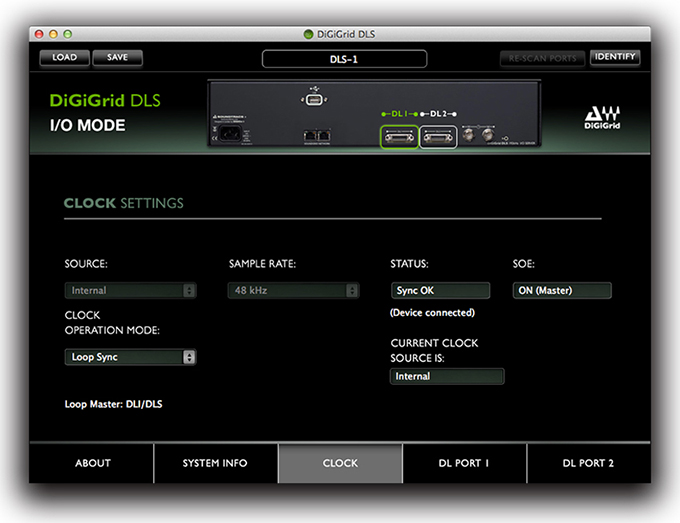Click the ethernet ports on device image
Image resolution: width=680 pixels, height=523 pixels.
coord(317,136)
